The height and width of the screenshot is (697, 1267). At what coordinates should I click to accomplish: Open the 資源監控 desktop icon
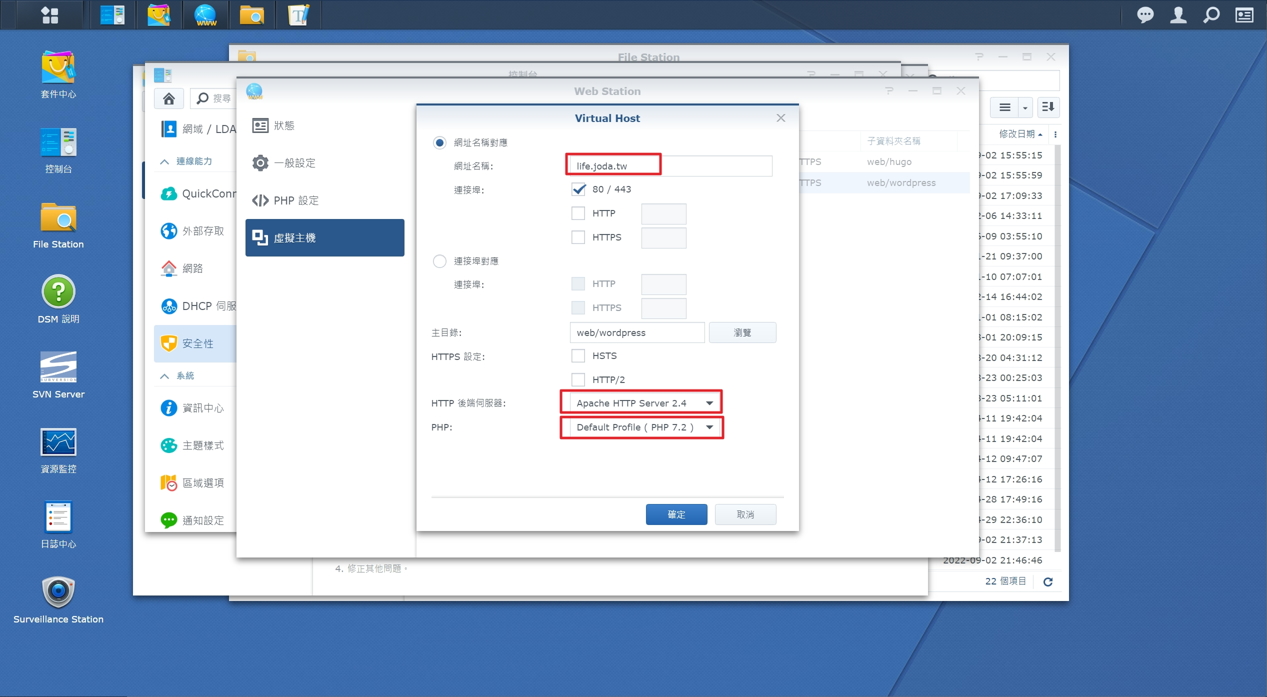click(x=58, y=450)
